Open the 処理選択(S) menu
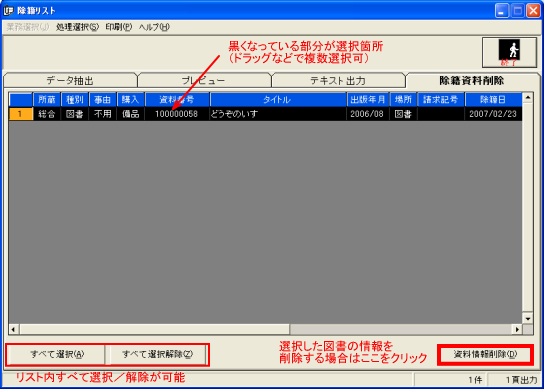Viewport: 544px width, 389px height. (x=77, y=27)
